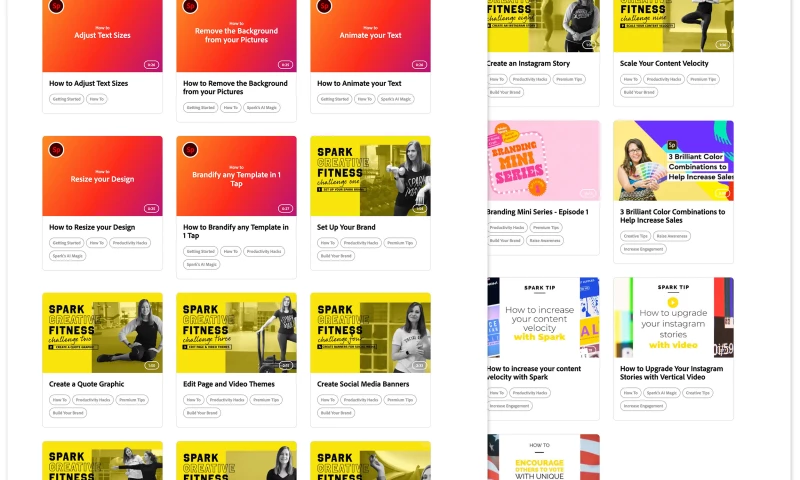Select 'Creative Tips' tag under Upgrade Your Instagram Stories

[x=697, y=393]
